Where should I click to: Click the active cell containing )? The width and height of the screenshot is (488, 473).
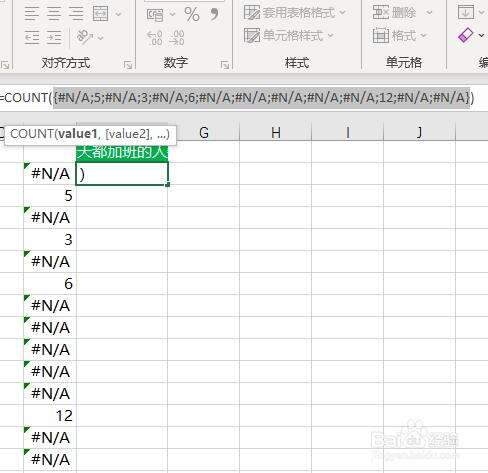122,174
